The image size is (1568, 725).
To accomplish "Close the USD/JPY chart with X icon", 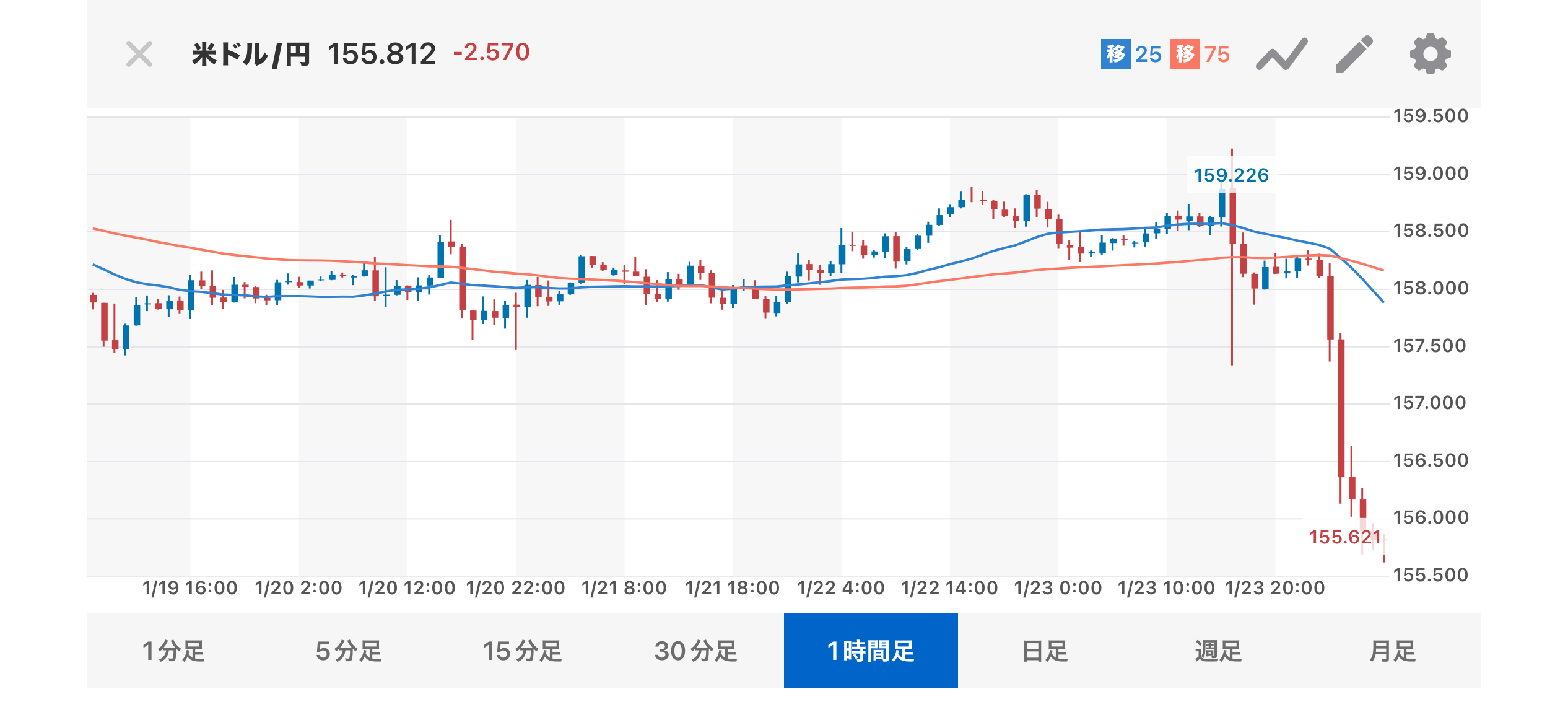I will (139, 55).
